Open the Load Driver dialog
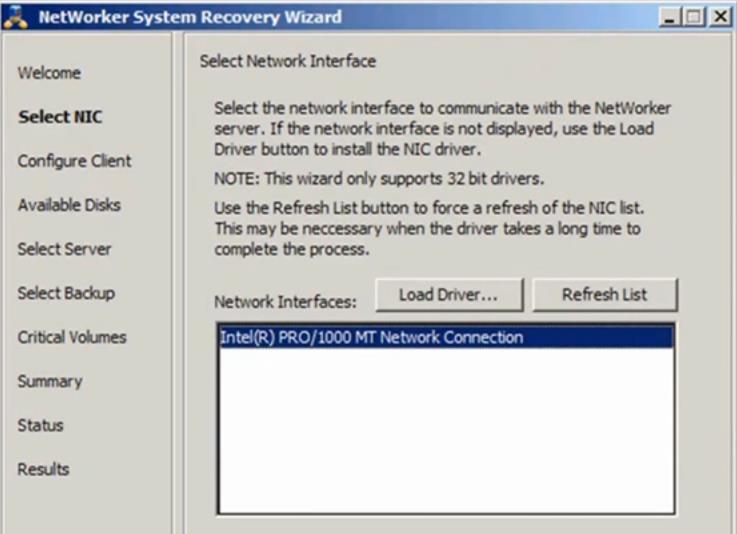 (x=449, y=295)
